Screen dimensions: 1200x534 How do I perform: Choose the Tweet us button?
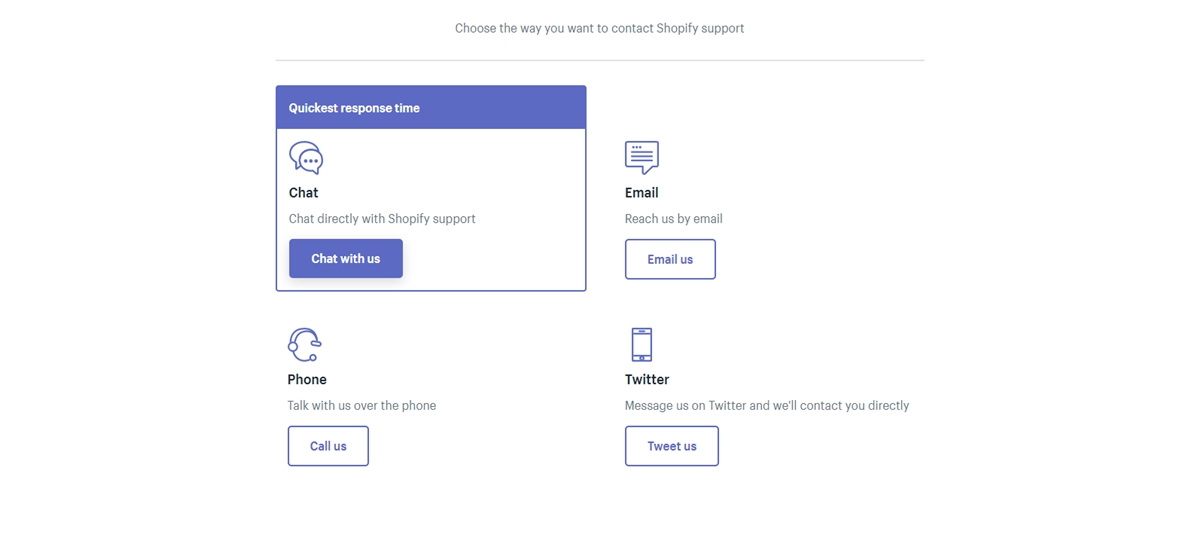pos(672,446)
